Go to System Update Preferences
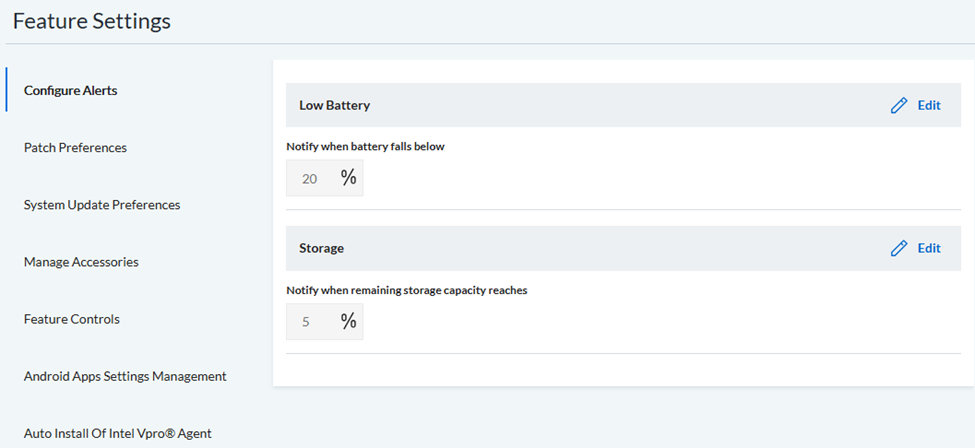Image resolution: width=975 pixels, height=448 pixels. pyautogui.click(x=102, y=205)
